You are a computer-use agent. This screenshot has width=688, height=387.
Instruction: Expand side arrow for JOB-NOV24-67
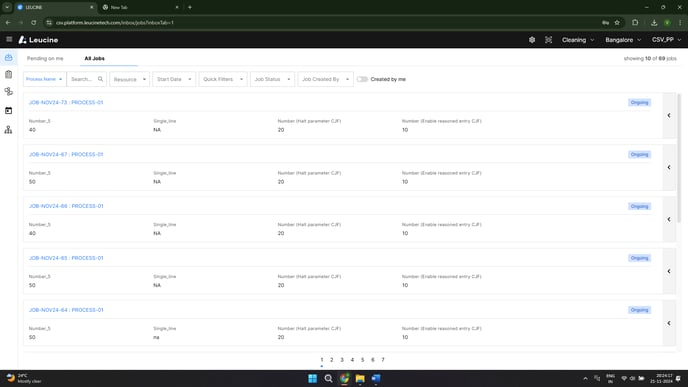point(669,167)
